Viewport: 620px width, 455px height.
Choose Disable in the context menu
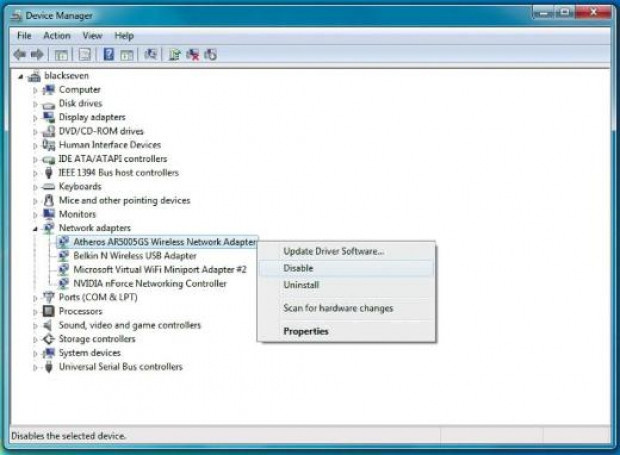click(347, 268)
